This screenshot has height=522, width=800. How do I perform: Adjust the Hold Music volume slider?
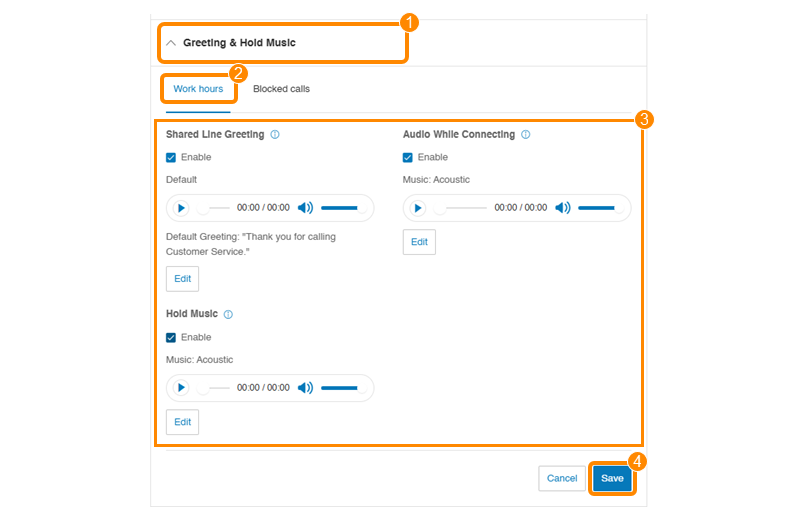(340, 388)
